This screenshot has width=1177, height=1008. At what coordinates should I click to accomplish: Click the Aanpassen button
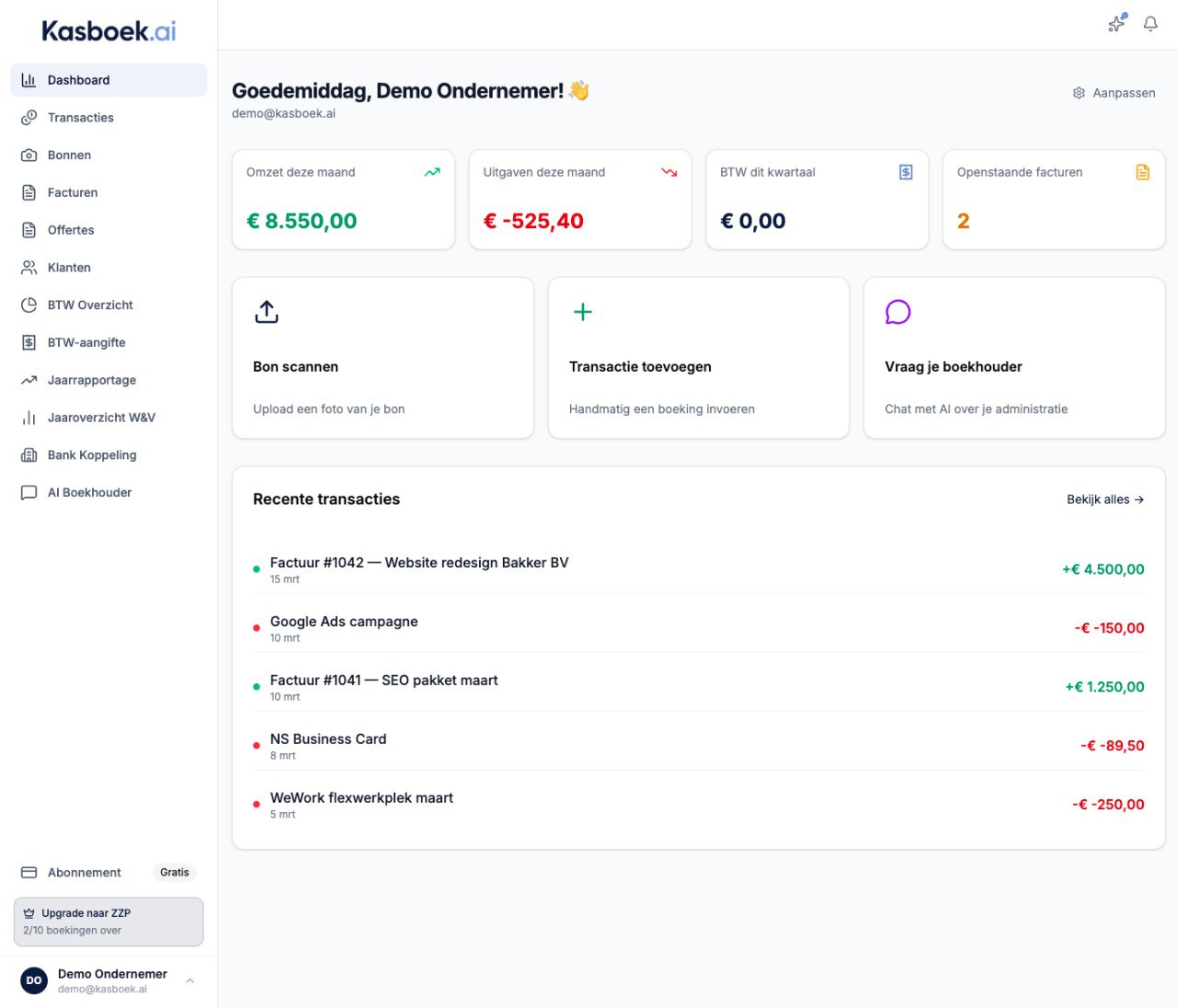click(x=1114, y=93)
